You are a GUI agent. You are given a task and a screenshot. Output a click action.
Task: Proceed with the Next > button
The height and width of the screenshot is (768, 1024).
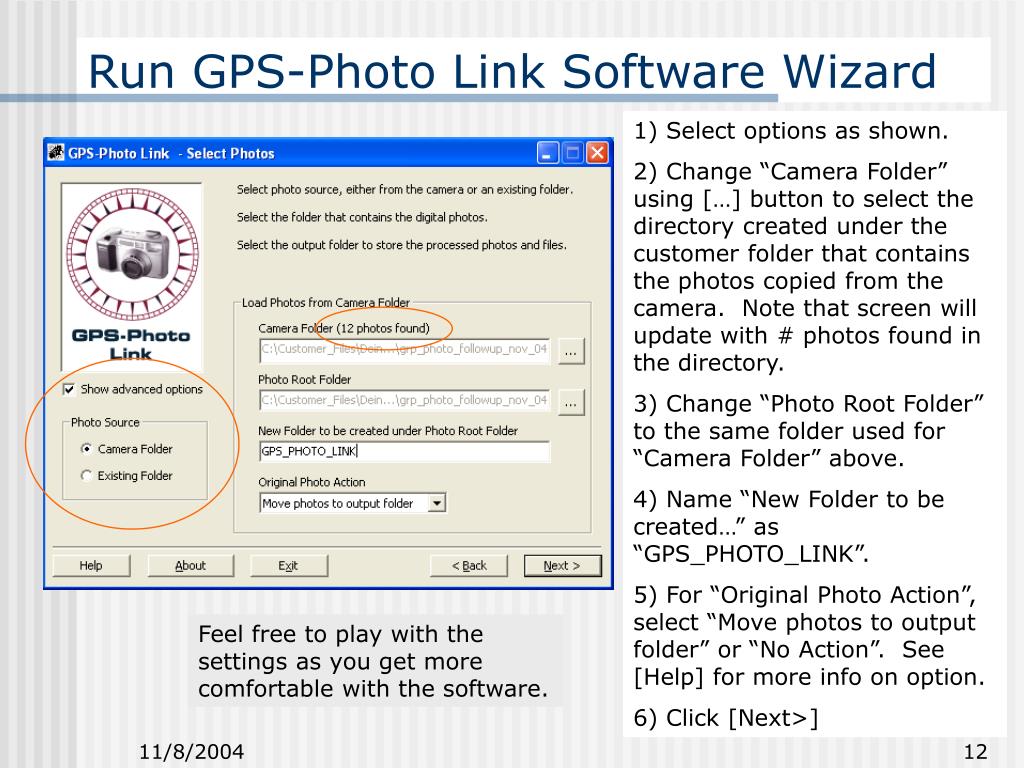[562, 566]
